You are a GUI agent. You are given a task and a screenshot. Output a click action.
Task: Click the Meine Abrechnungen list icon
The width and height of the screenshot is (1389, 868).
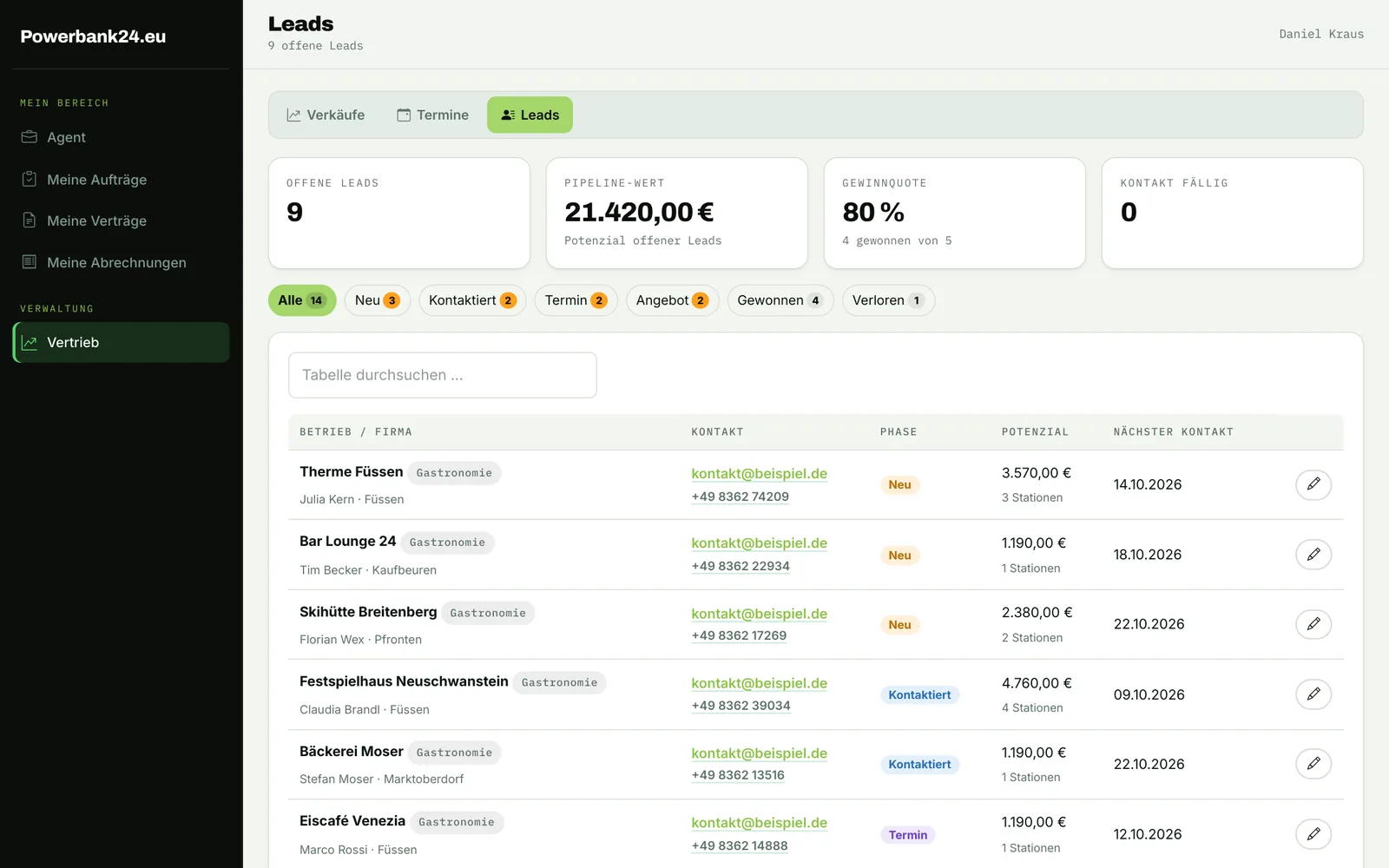pos(30,262)
